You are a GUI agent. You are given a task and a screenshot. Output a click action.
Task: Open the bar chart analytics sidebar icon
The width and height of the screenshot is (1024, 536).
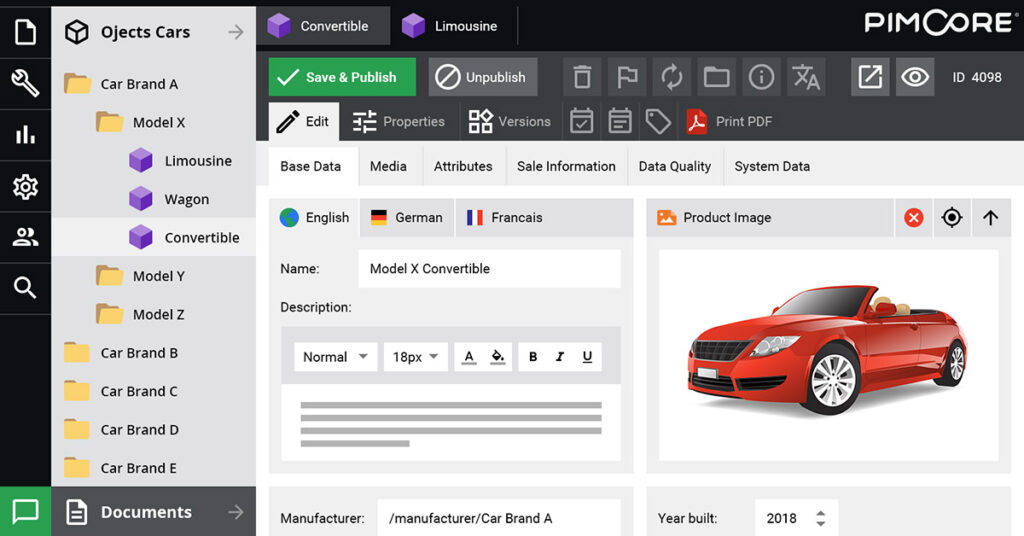(25, 135)
